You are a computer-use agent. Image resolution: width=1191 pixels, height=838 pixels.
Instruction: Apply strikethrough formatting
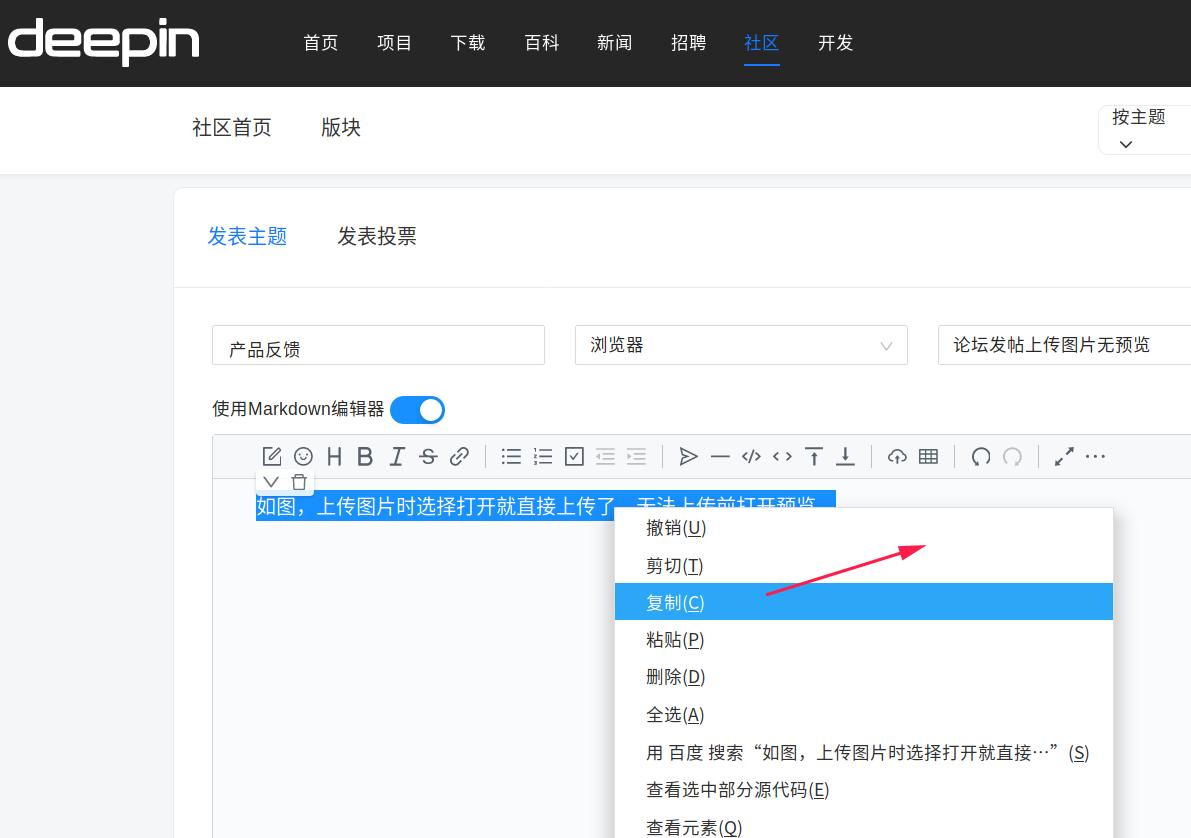[428, 456]
